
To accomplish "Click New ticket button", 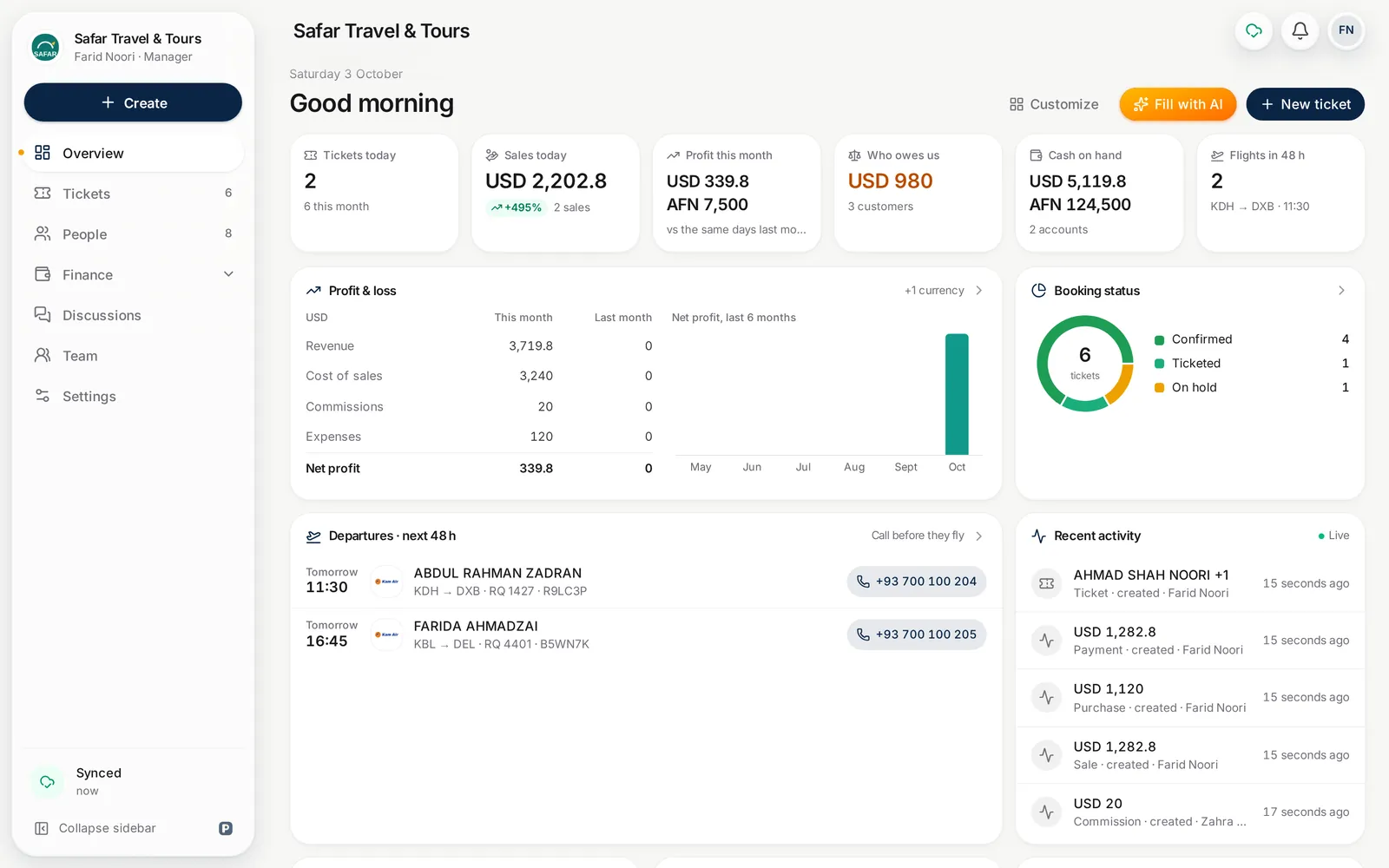I will pyautogui.click(x=1306, y=104).
